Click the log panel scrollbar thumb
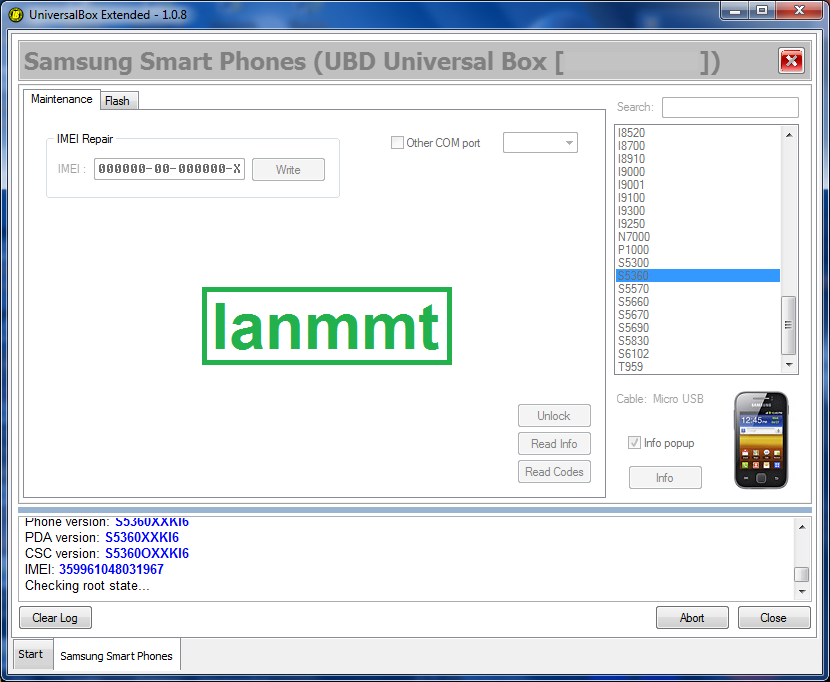830x682 pixels. [x=802, y=575]
